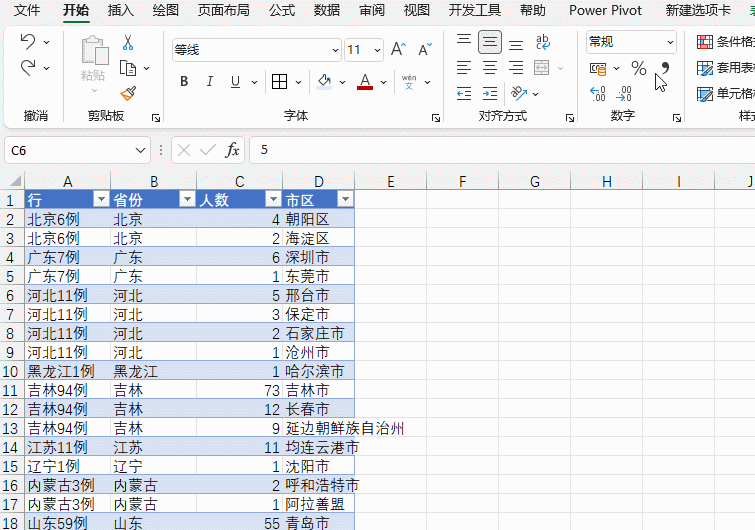Expand the font color options arrow
The width and height of the screenshot is (755, 530).
[383, 82]
